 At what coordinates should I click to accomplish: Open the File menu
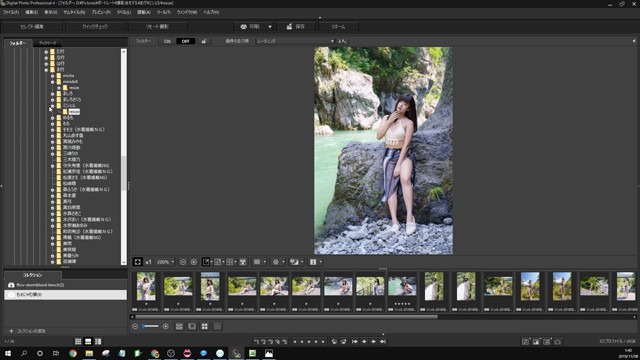pos(11,12)
